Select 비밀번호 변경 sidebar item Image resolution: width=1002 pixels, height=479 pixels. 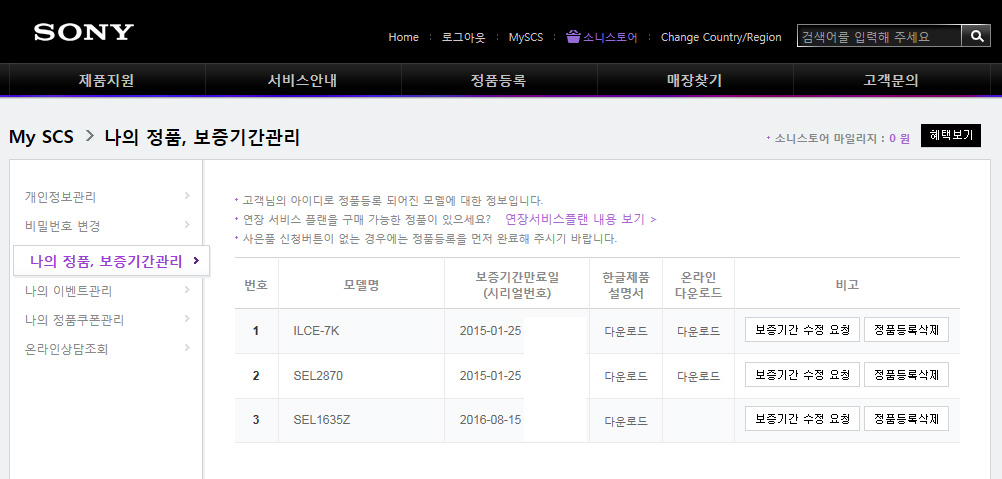(x=63, y=226)
